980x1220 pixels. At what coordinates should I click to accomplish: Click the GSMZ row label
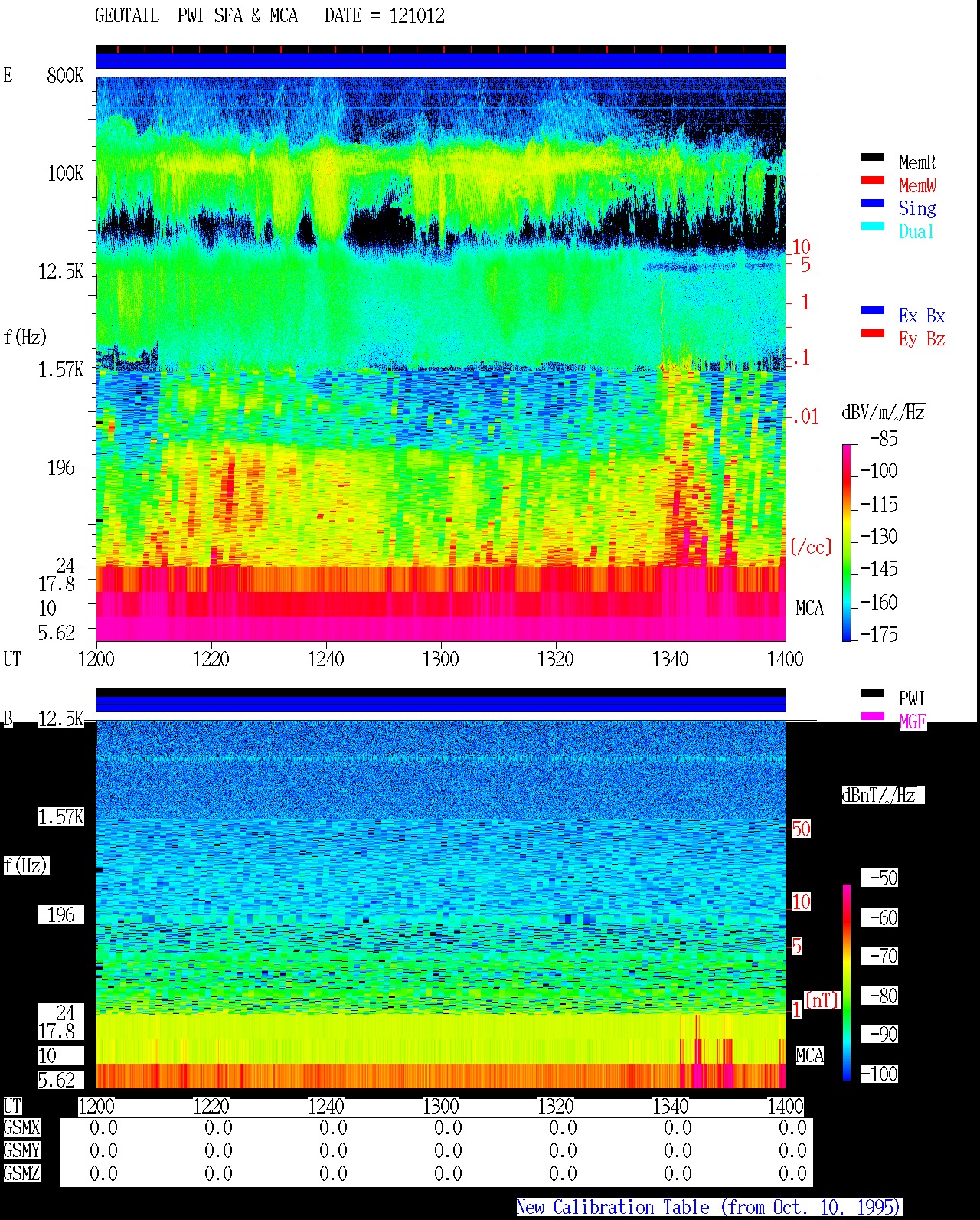coord(21,1174)
